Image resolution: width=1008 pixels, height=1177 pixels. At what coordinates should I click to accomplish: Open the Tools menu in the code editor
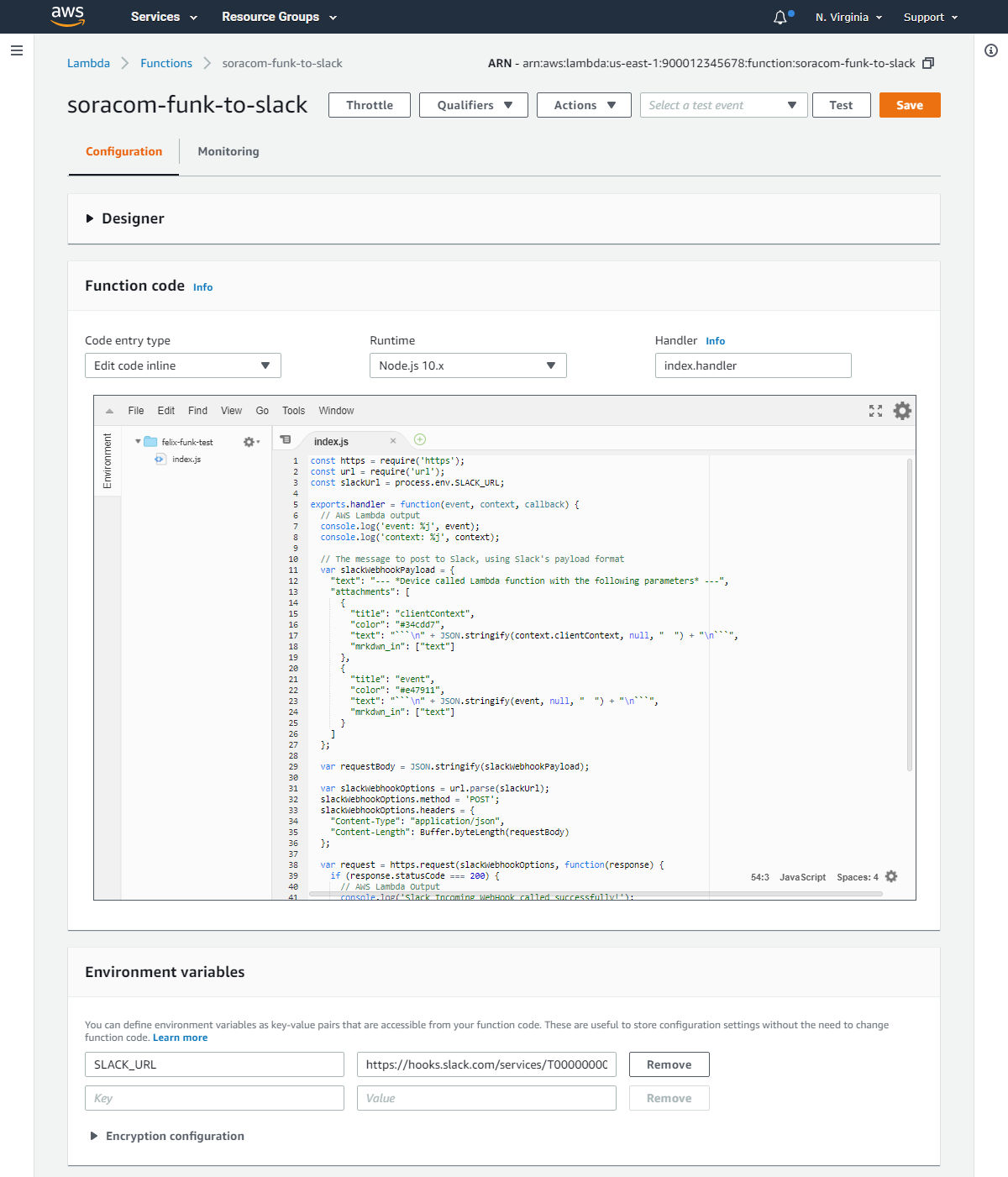(x=293, y=411)
